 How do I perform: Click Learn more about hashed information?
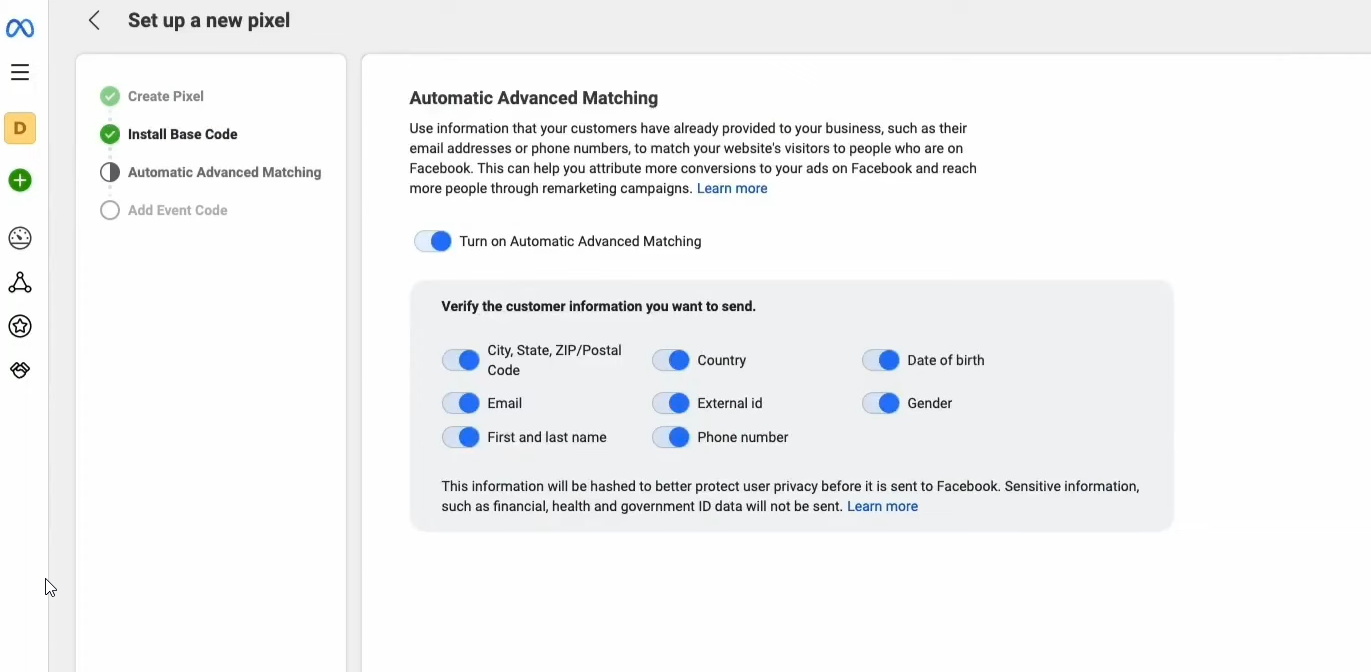point(882,507)
